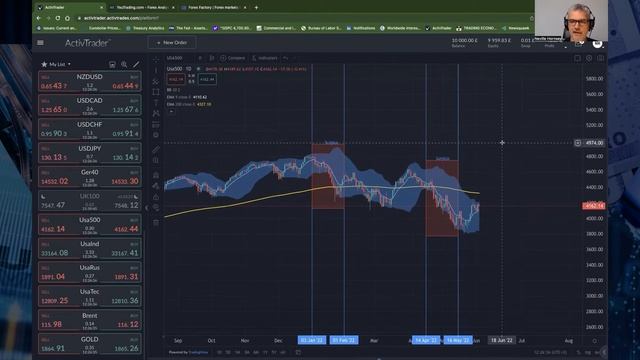Toggle Usa500 series visibility eye
Screen dimensions: 640x360
[199, 69]
